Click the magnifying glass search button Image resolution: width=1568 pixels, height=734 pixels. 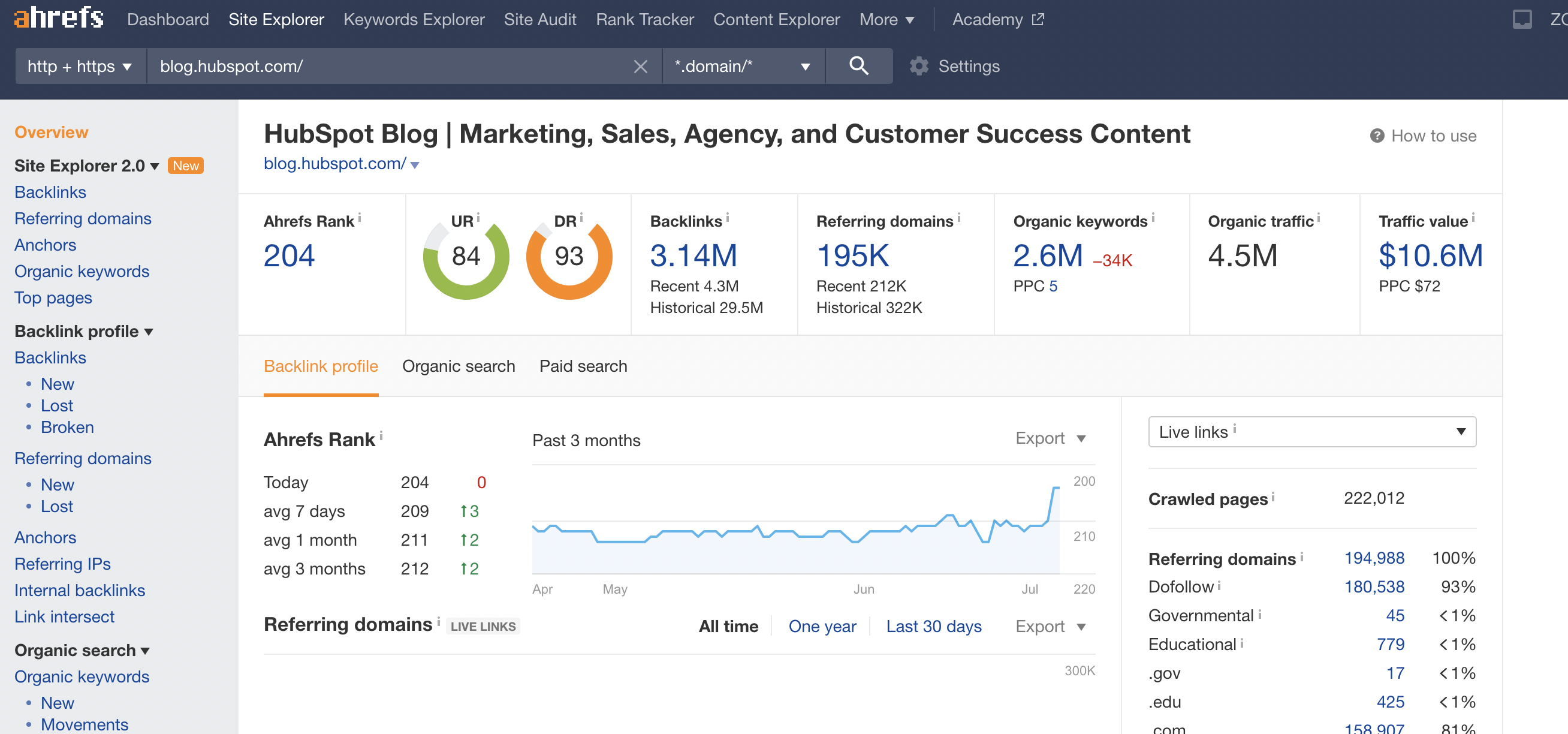coord(858,66)
